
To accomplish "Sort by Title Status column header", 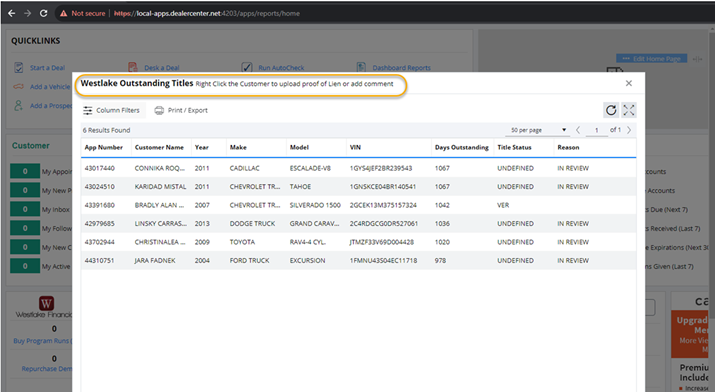I will (514, 147).
